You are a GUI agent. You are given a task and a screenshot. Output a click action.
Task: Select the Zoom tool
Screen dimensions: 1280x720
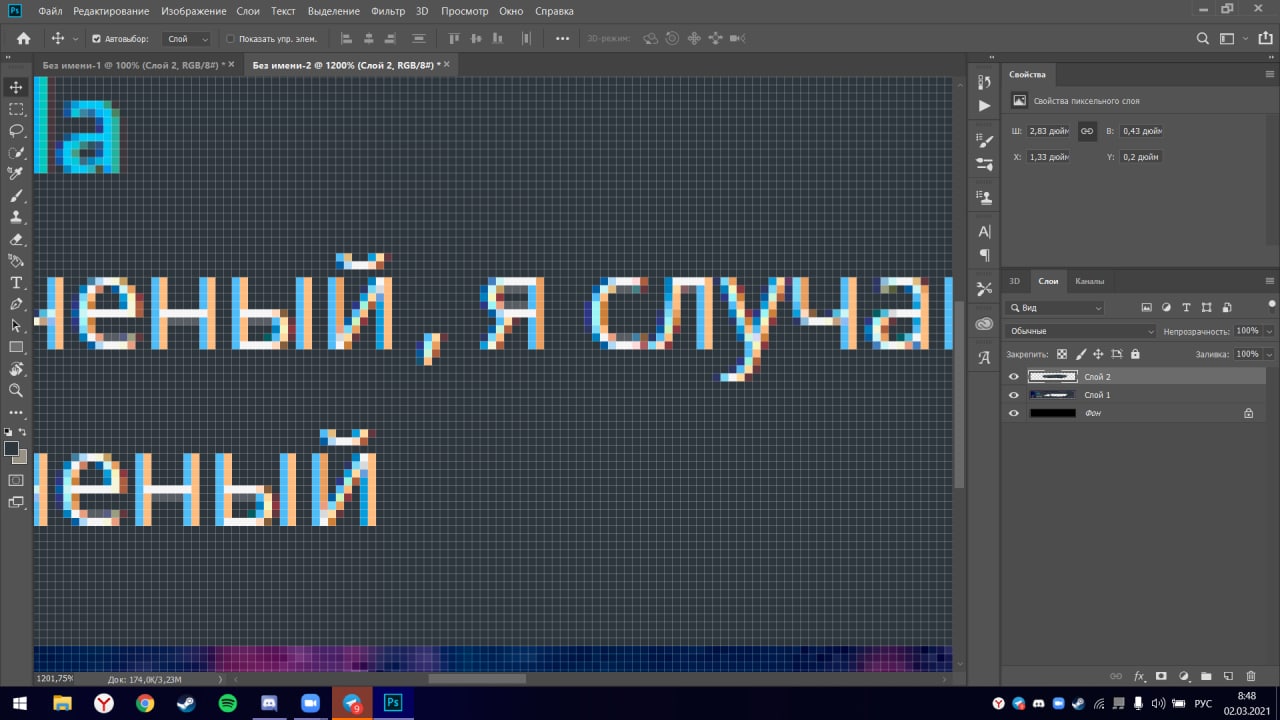tap(16, 390)
